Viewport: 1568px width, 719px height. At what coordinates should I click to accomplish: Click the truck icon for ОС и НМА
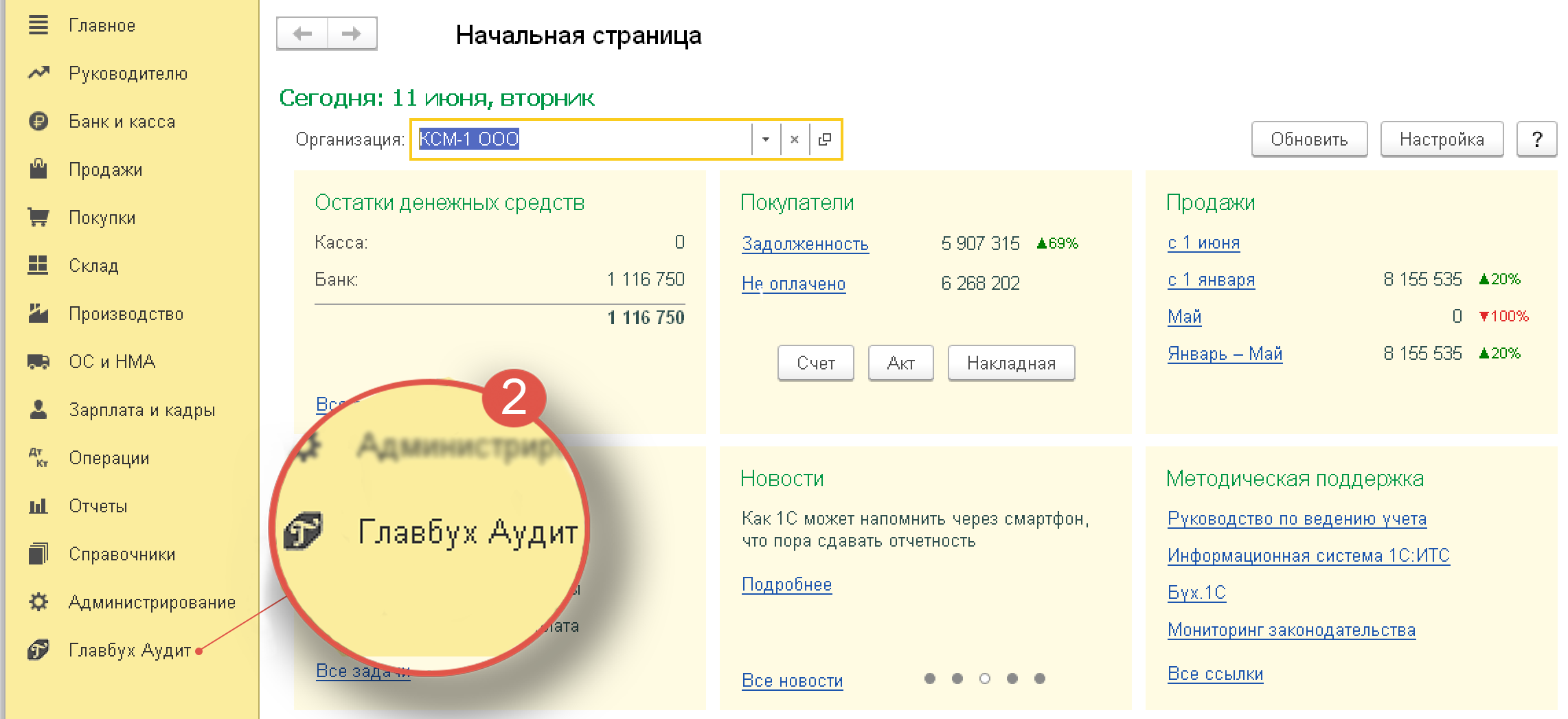pyautogui.click(x=38, y=362)
